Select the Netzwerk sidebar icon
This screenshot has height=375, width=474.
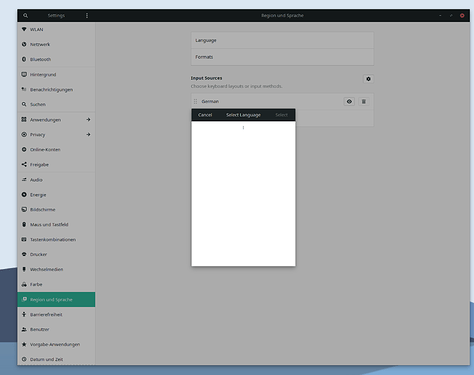(x=24, y=44)
